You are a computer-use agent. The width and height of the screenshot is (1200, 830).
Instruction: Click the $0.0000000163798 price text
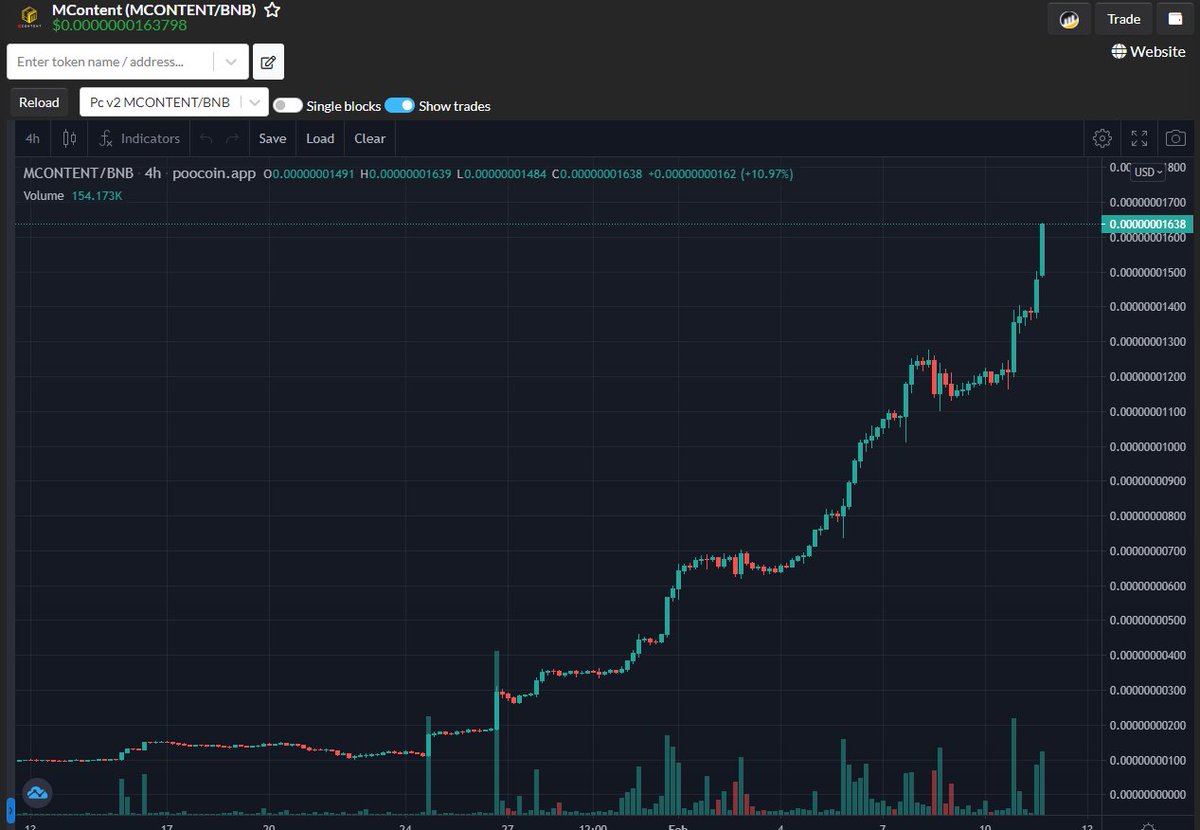tap(119, 25)
